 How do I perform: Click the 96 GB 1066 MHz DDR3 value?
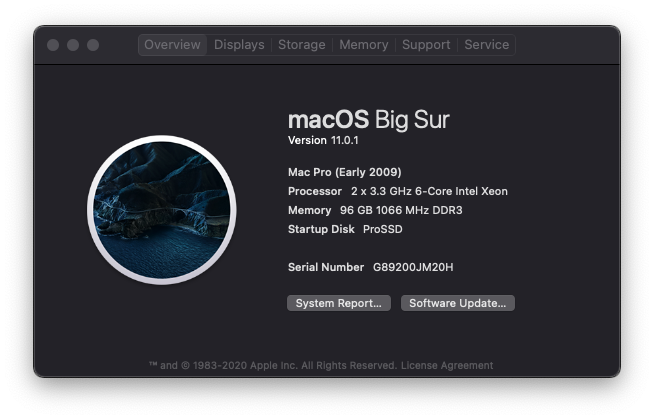pyautogui.click(x=401, y=210)
